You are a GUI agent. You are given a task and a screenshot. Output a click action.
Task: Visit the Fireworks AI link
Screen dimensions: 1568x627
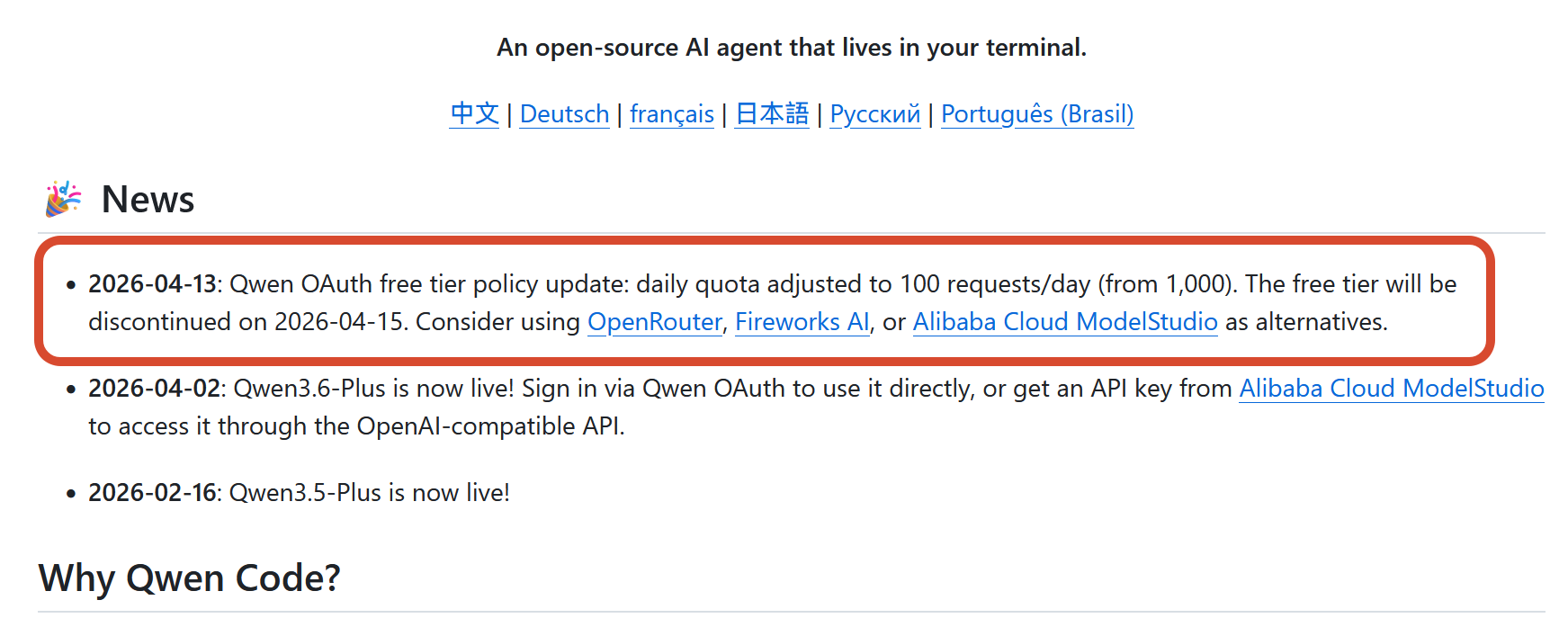[x=802, y=322]
